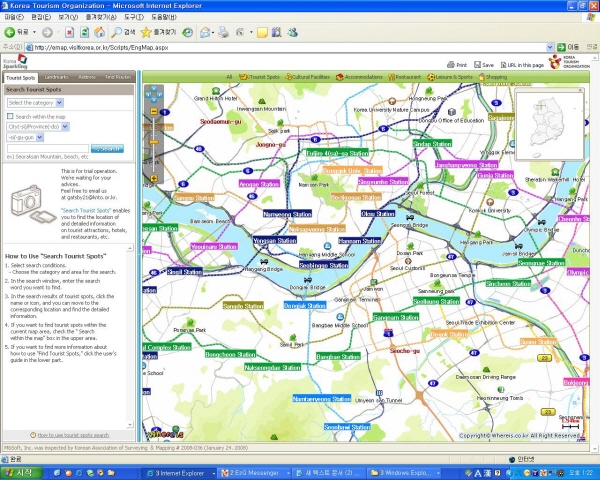Click the IE Back navigation button
Screen dimensions: 600x480
pos(12,32)
